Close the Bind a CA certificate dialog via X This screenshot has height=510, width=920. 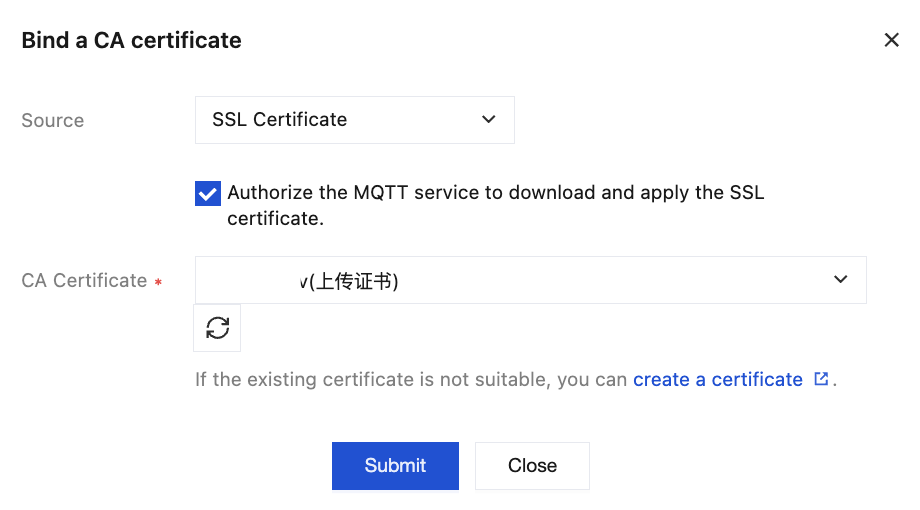click(x=891, y=40)
